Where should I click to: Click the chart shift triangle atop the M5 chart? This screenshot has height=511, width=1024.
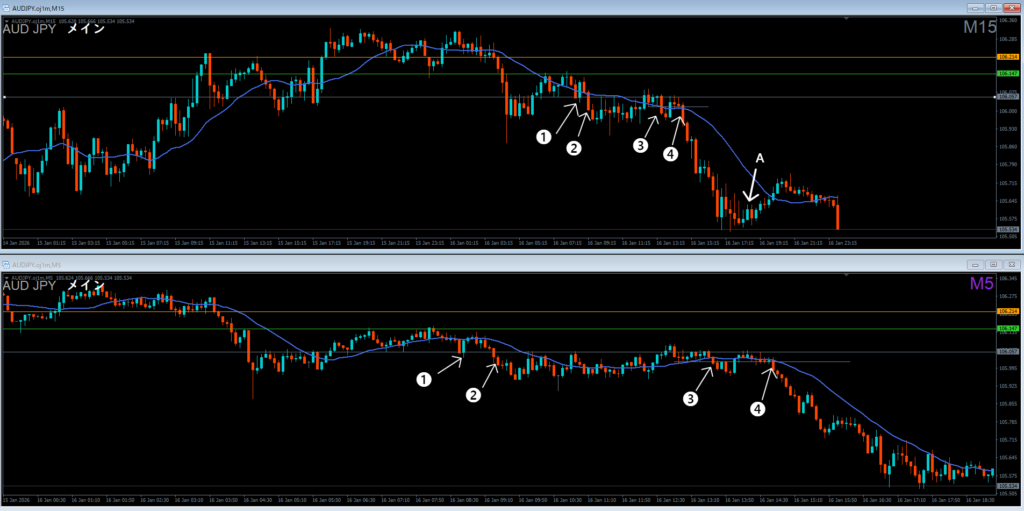(846, 276)
